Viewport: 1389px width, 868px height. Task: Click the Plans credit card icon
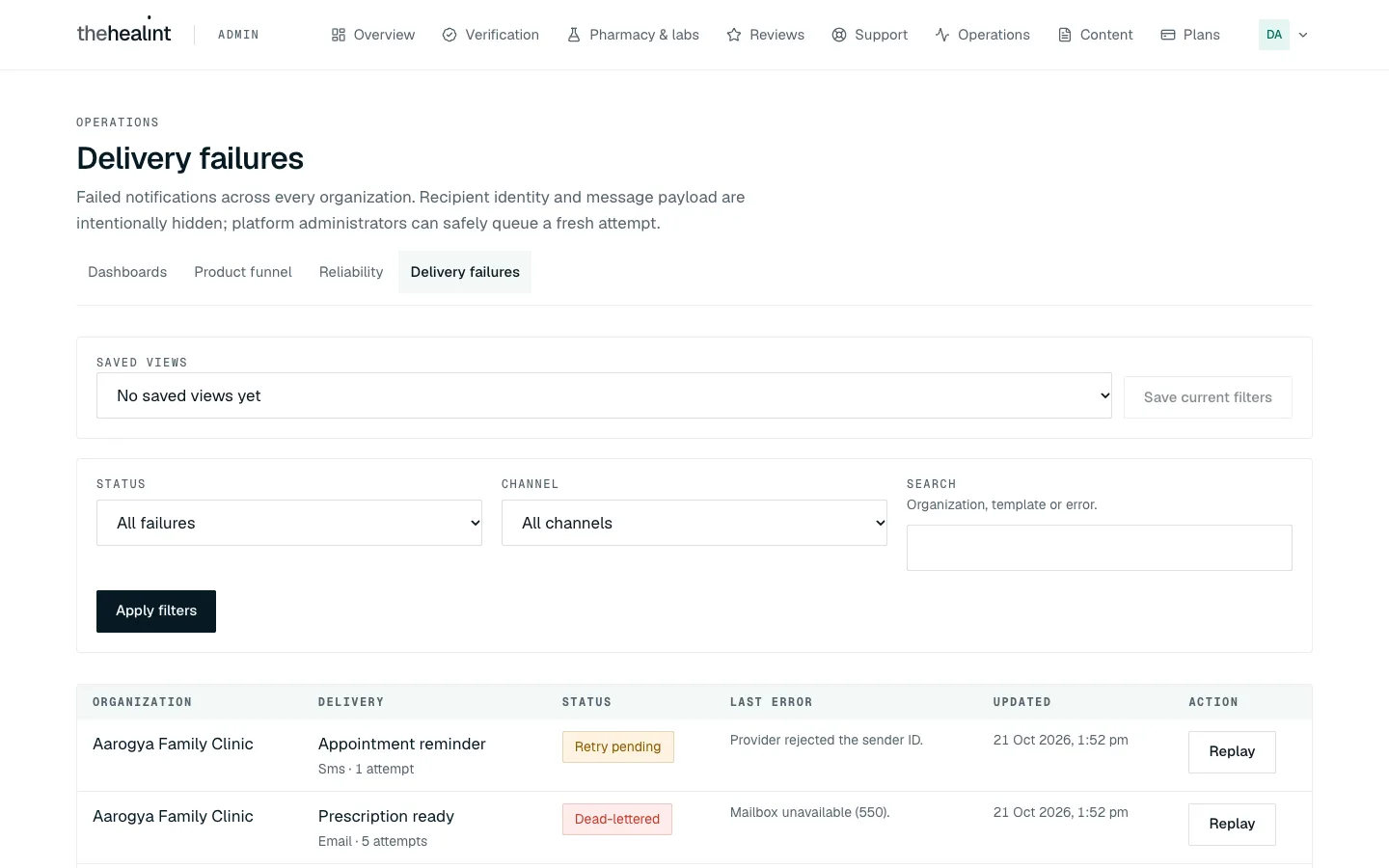click(x=1168, y=35)
